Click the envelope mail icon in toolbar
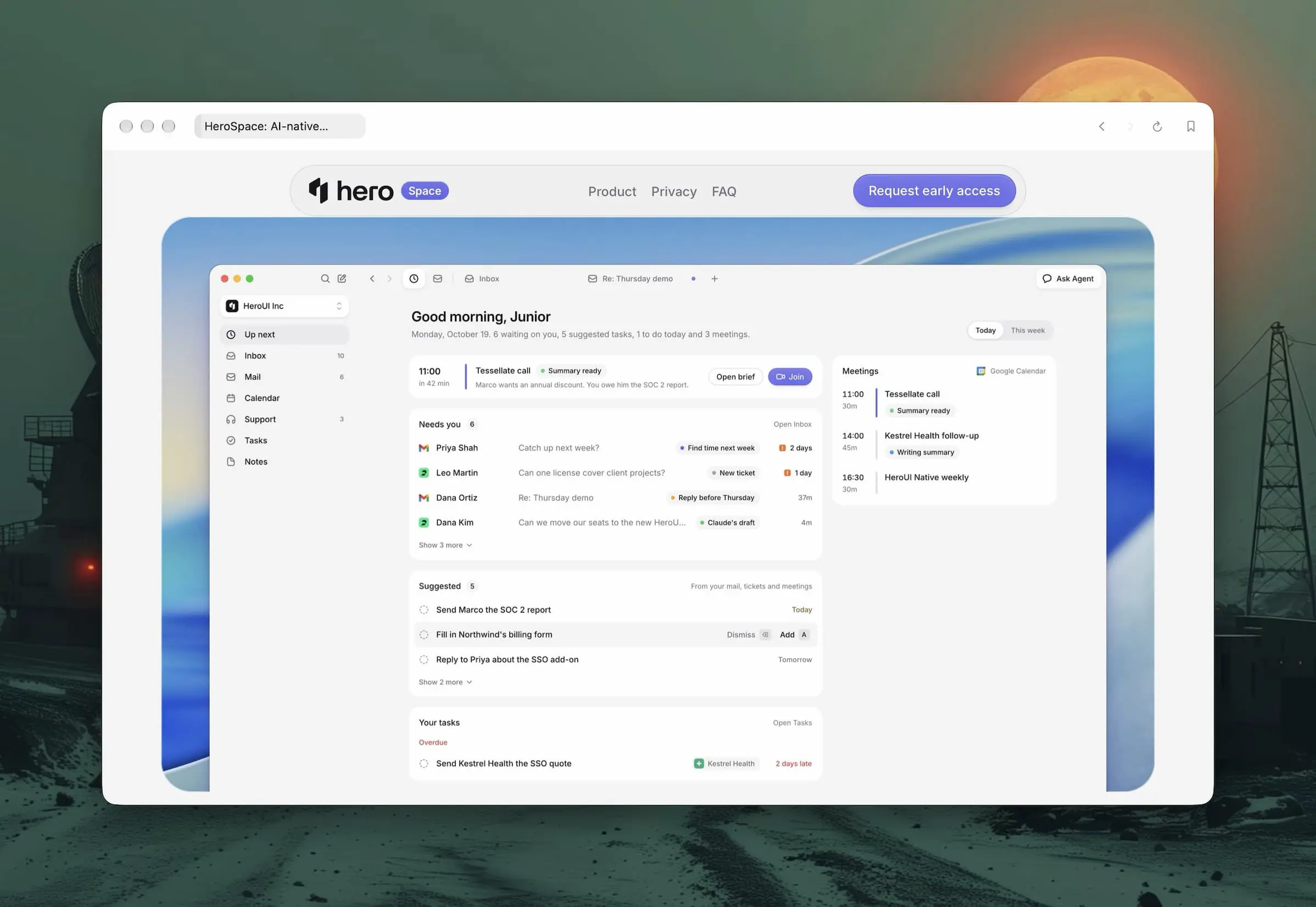Screen dimensions: 1316x907 438,279
